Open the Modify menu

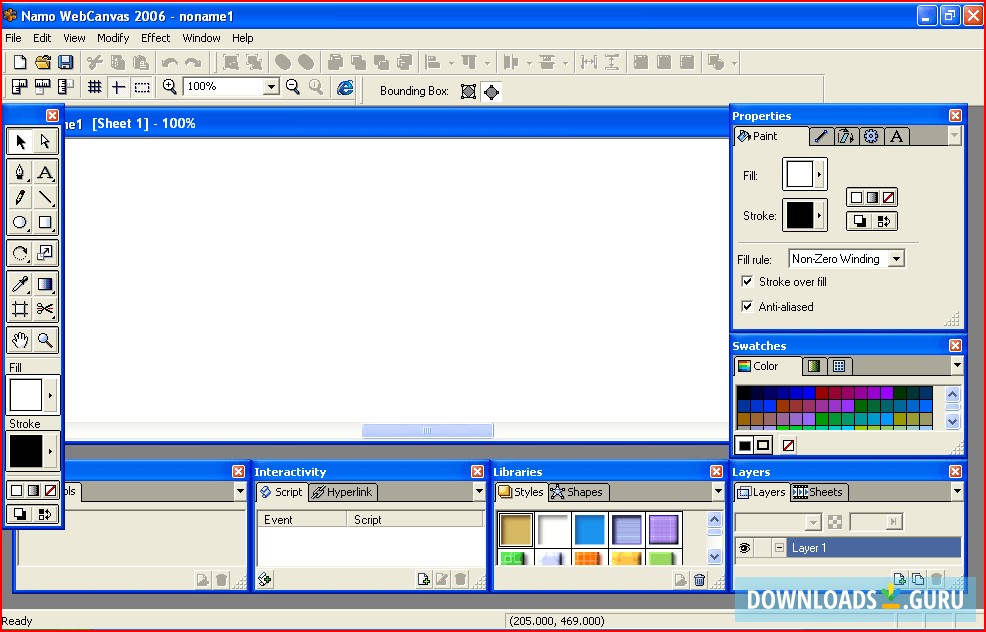113,38
